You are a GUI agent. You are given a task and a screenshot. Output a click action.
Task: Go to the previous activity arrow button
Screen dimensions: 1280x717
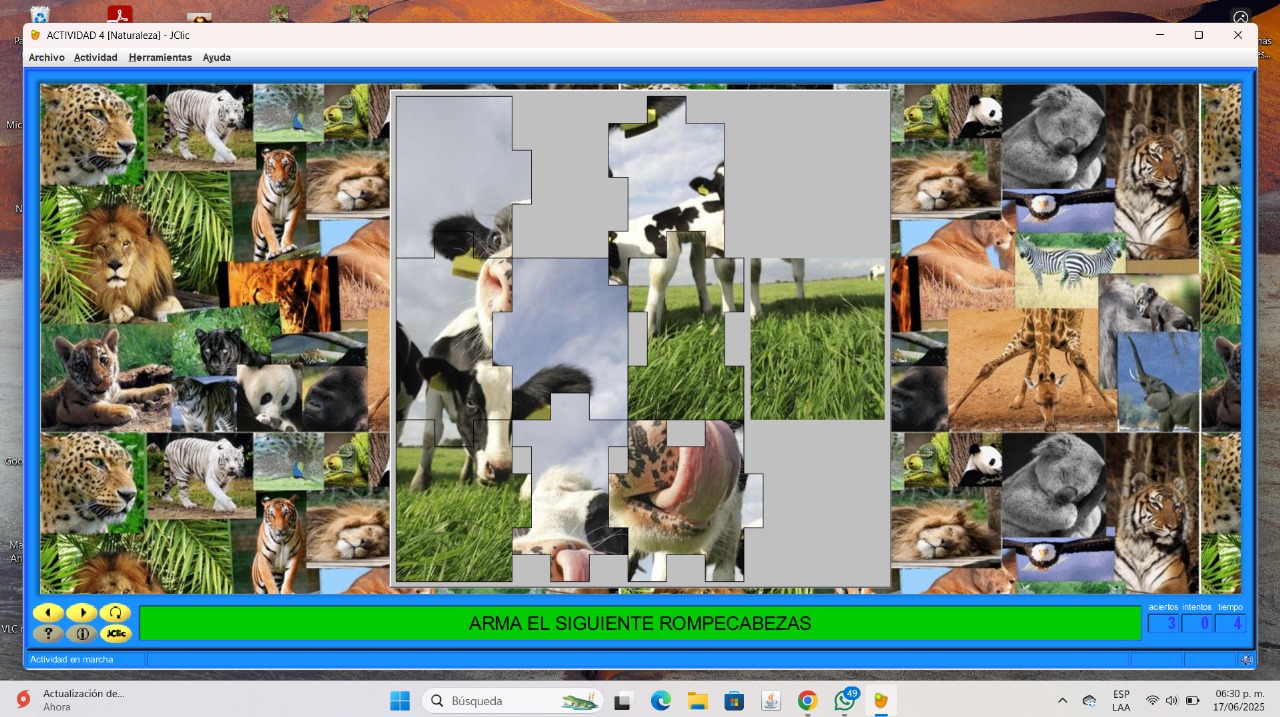click(48, 613)
